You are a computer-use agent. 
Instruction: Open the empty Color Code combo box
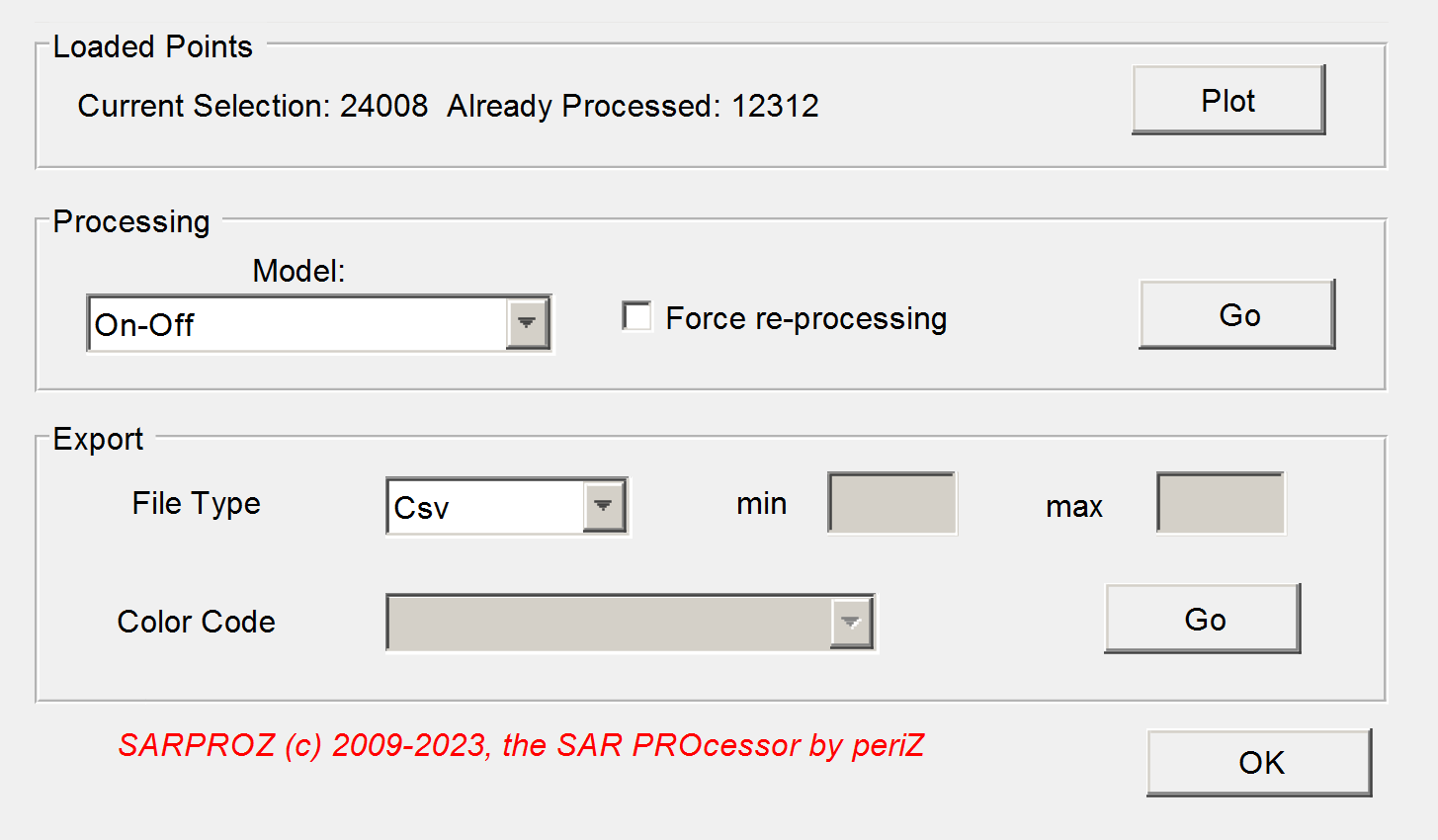[x=608, y=623]
